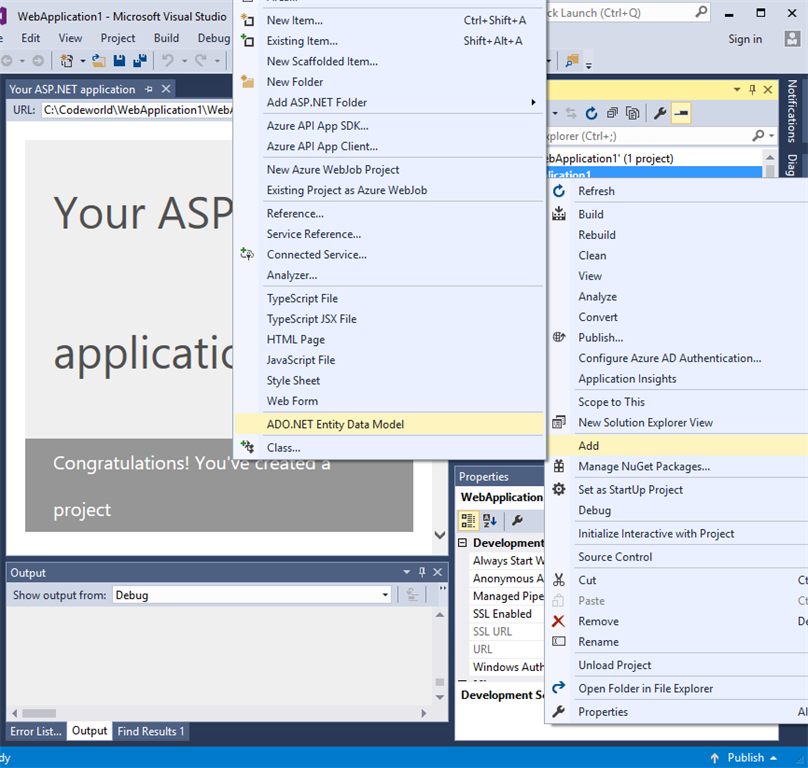808x768 pixels.
Task: Click Collapse All icon in Solution Explorer
Action: pyautogui.click(x=612, y=113)
